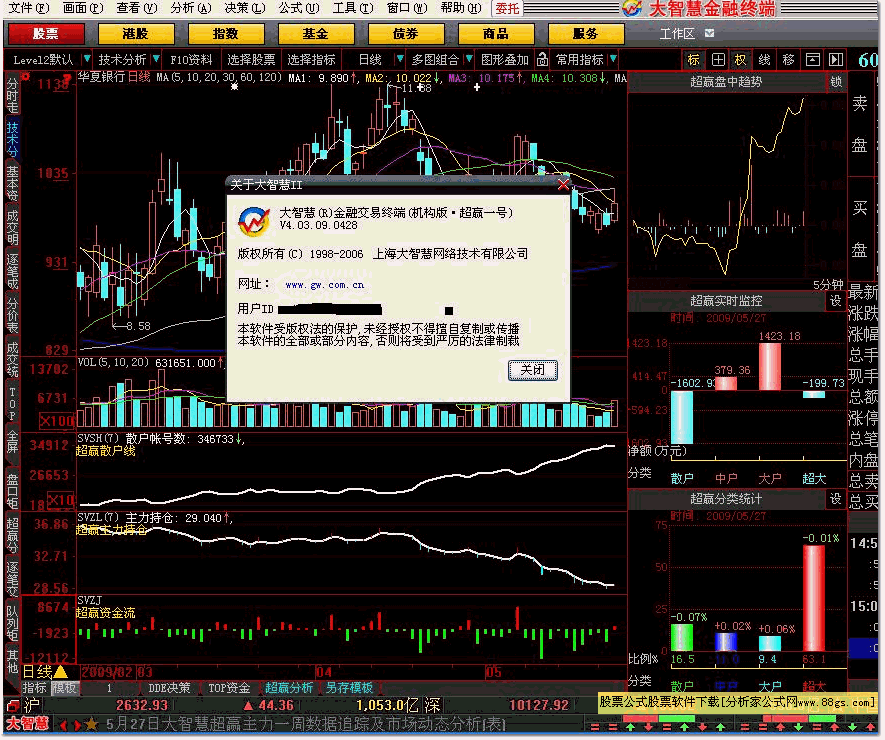Click 选择指标 in the toolbar
Viewport: 885px width, 740px height.
tap(311, 59)
